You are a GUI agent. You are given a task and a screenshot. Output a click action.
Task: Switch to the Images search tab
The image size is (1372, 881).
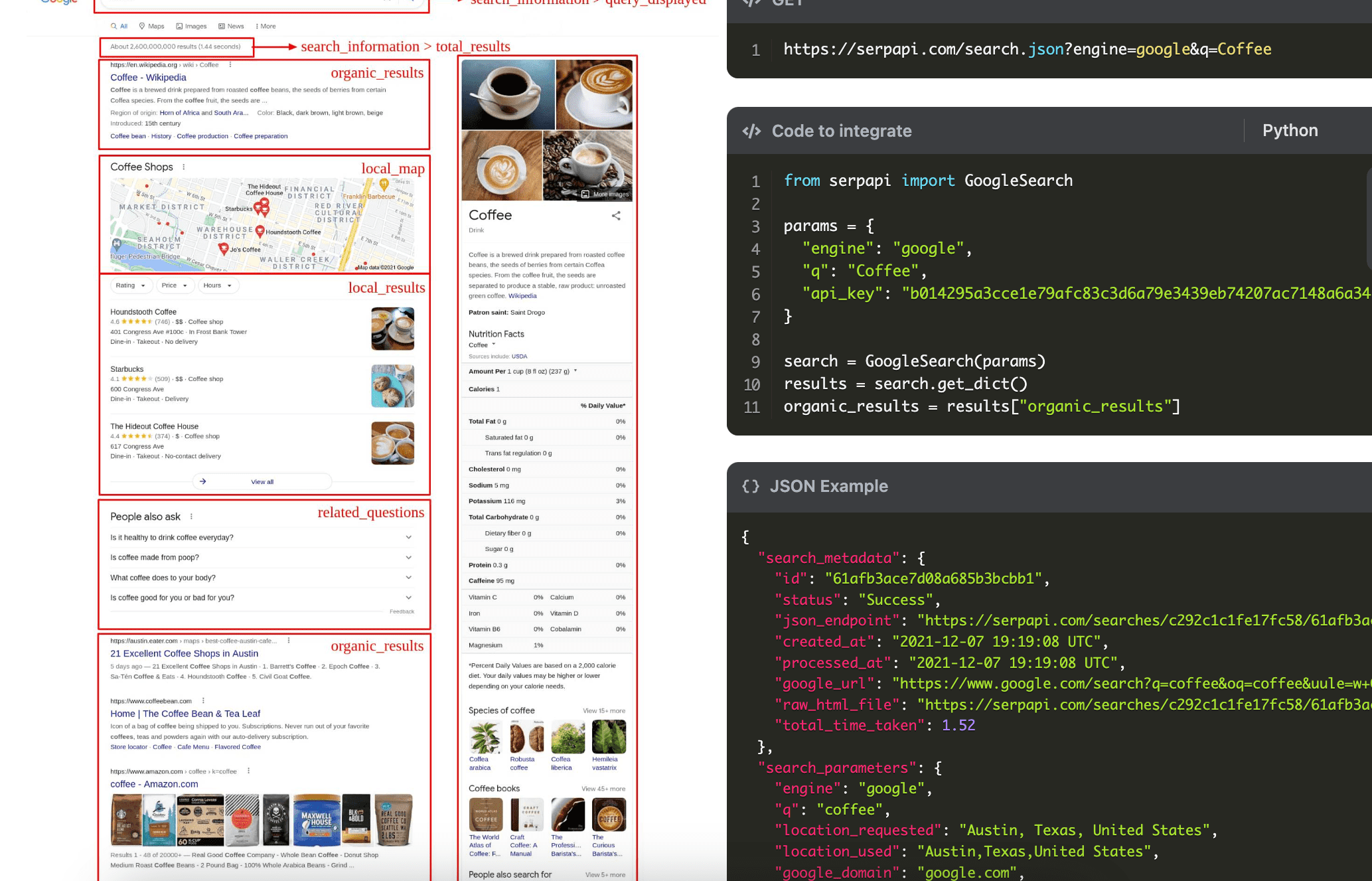point(191,27)
